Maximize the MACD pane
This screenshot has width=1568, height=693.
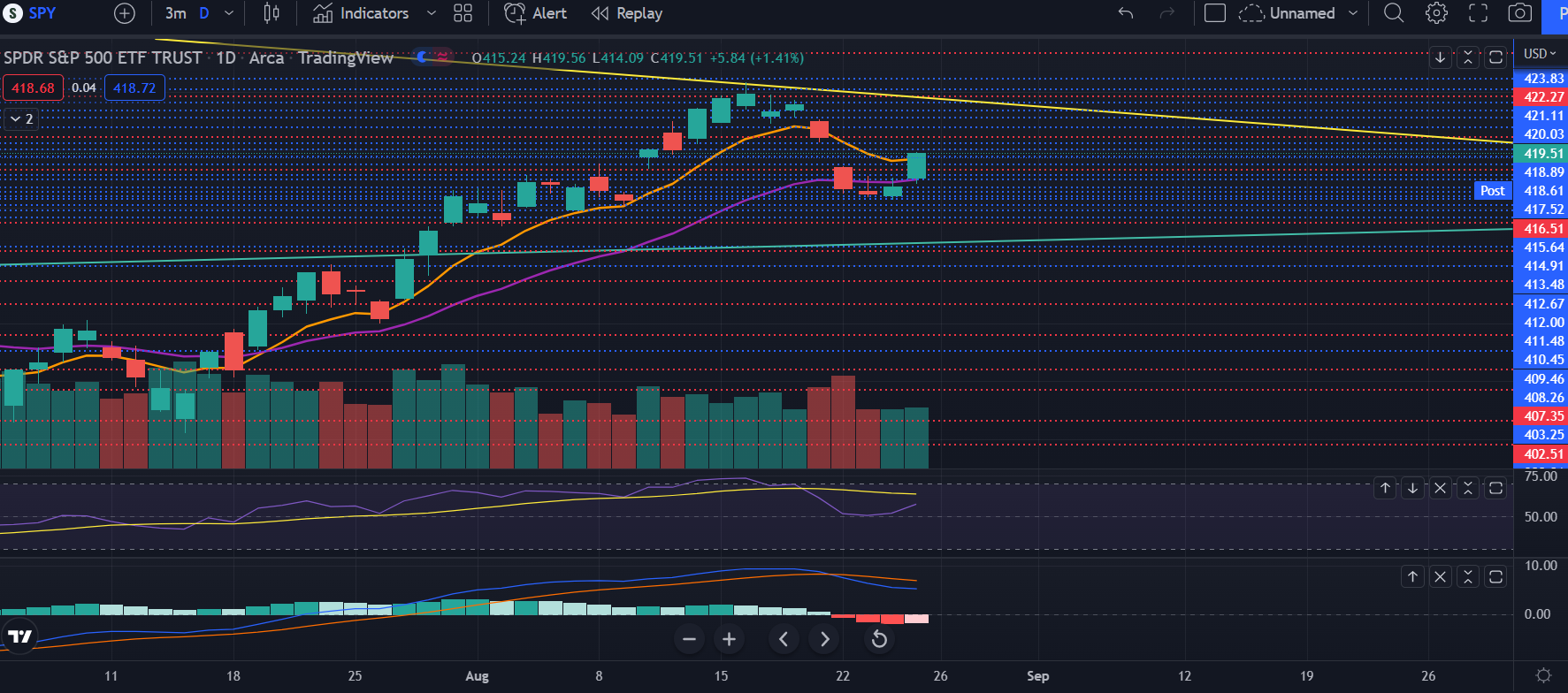pos(1495,576)
